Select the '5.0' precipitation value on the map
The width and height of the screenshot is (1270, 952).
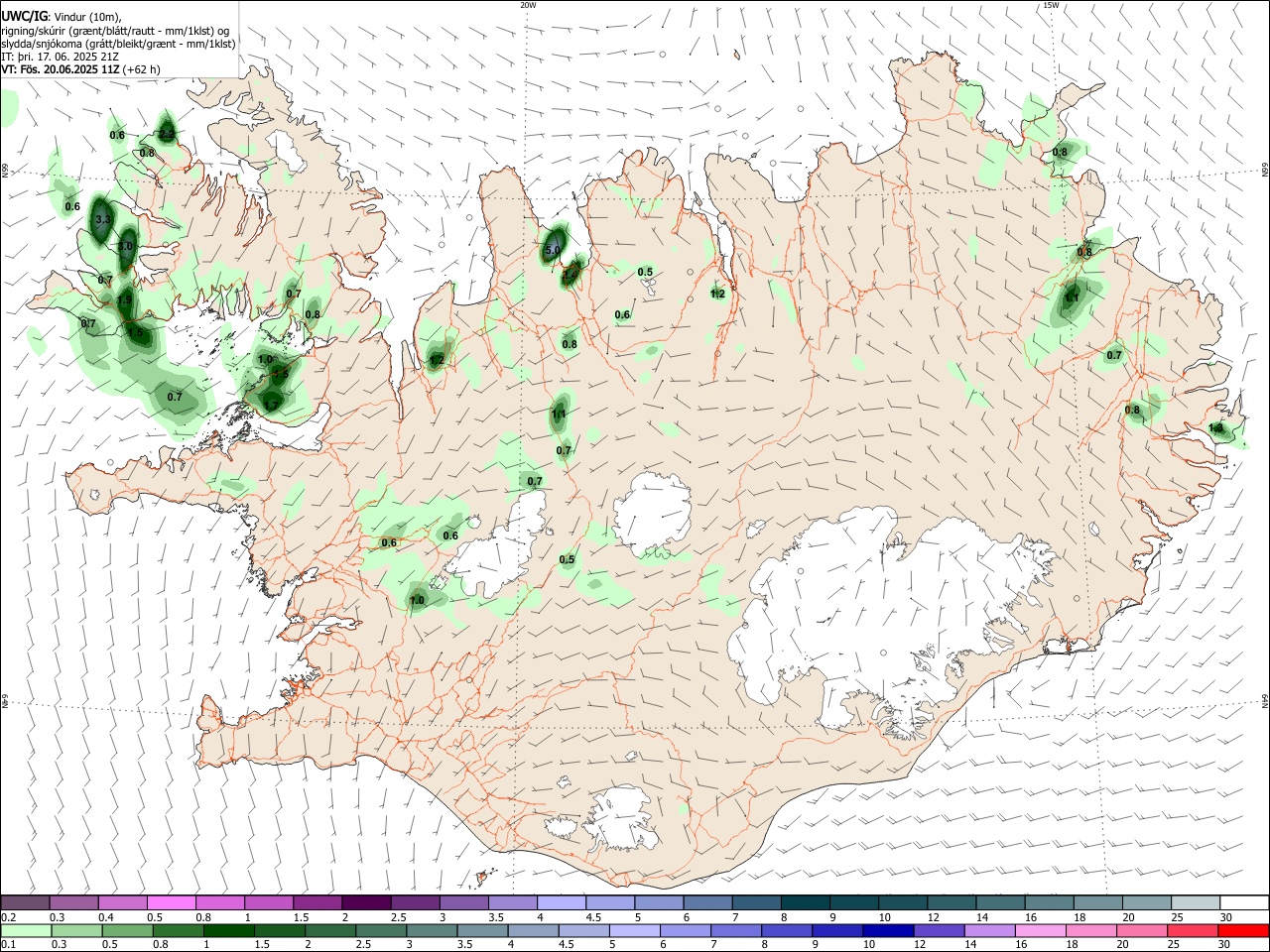553,251
